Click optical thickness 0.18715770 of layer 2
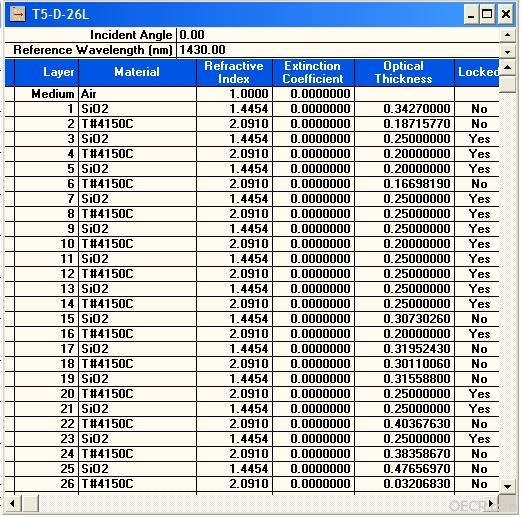Image resolution: width=522 pixels, height=517 pixels. click(404, 124)
